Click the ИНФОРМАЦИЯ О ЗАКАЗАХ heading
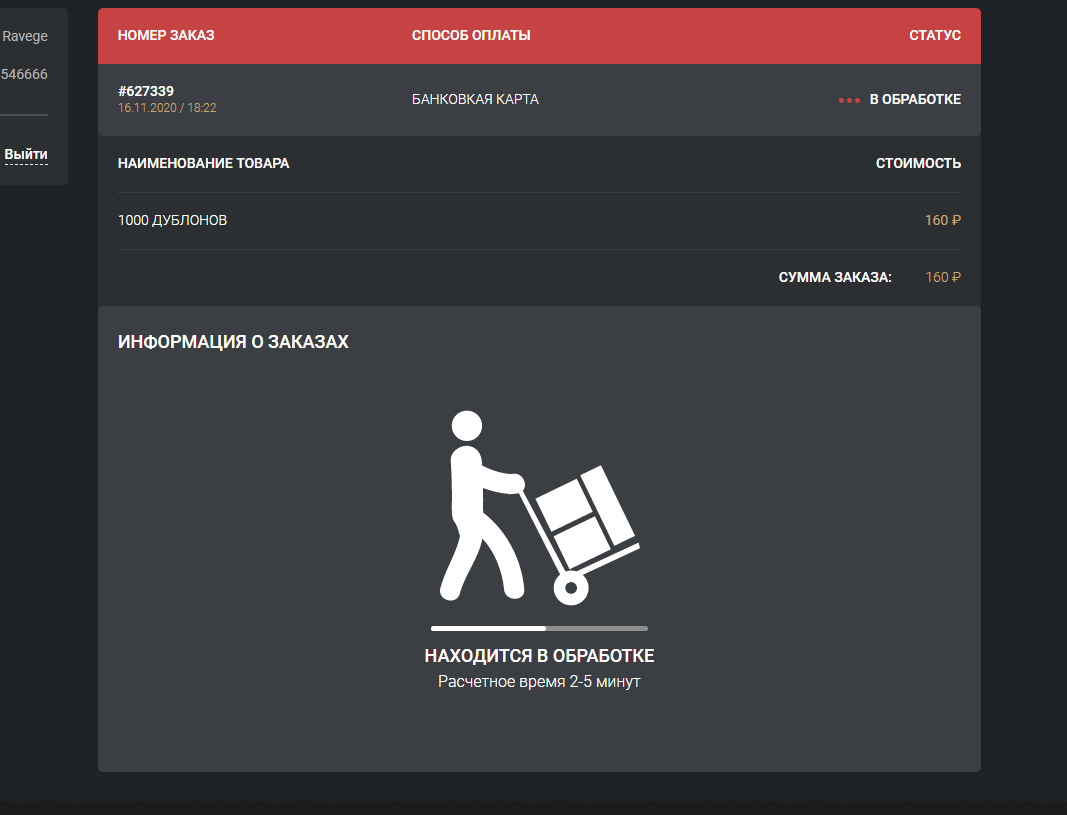1067x815 pixels. pyautogui.click(x=233, y=342)
